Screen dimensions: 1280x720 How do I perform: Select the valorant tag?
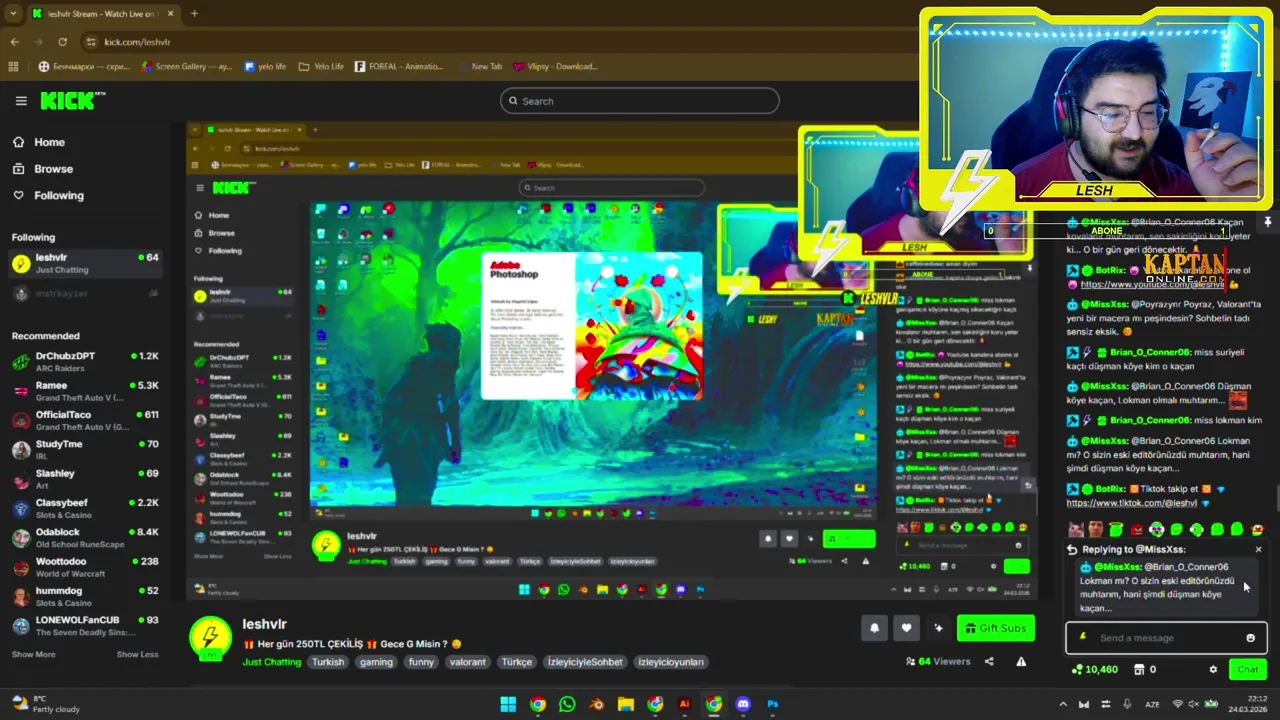[x=467, y=662]
